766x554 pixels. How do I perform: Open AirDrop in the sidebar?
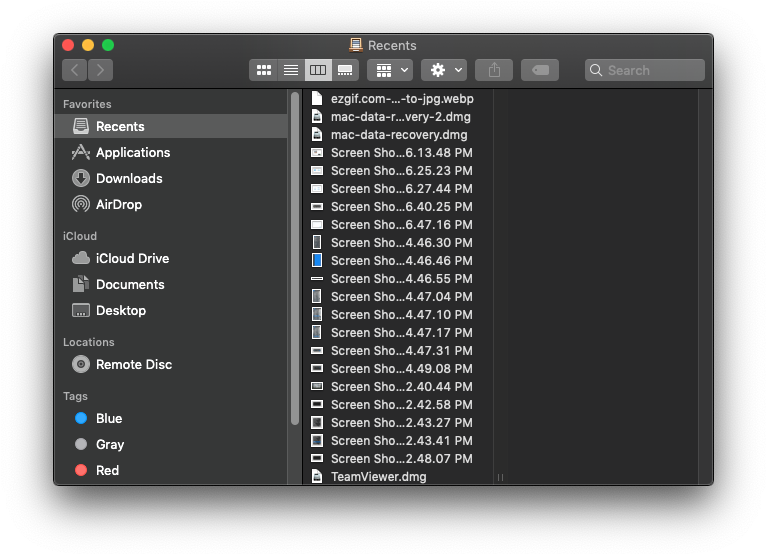tap(171, 204)
